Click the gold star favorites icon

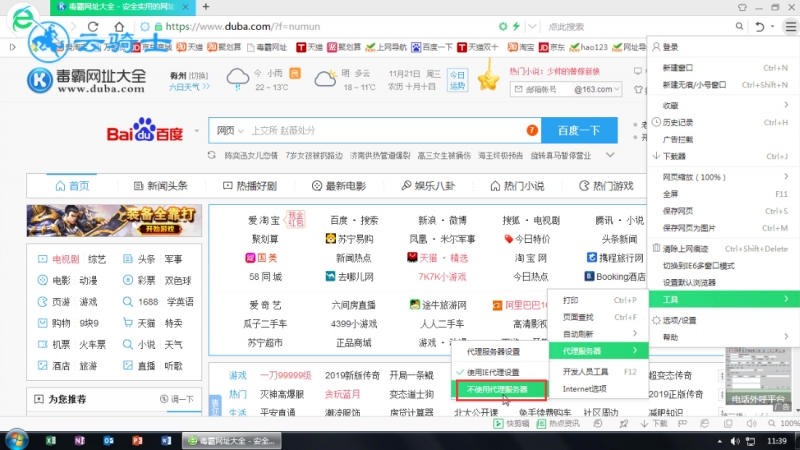pyautogui.click(x=488, y=79)
